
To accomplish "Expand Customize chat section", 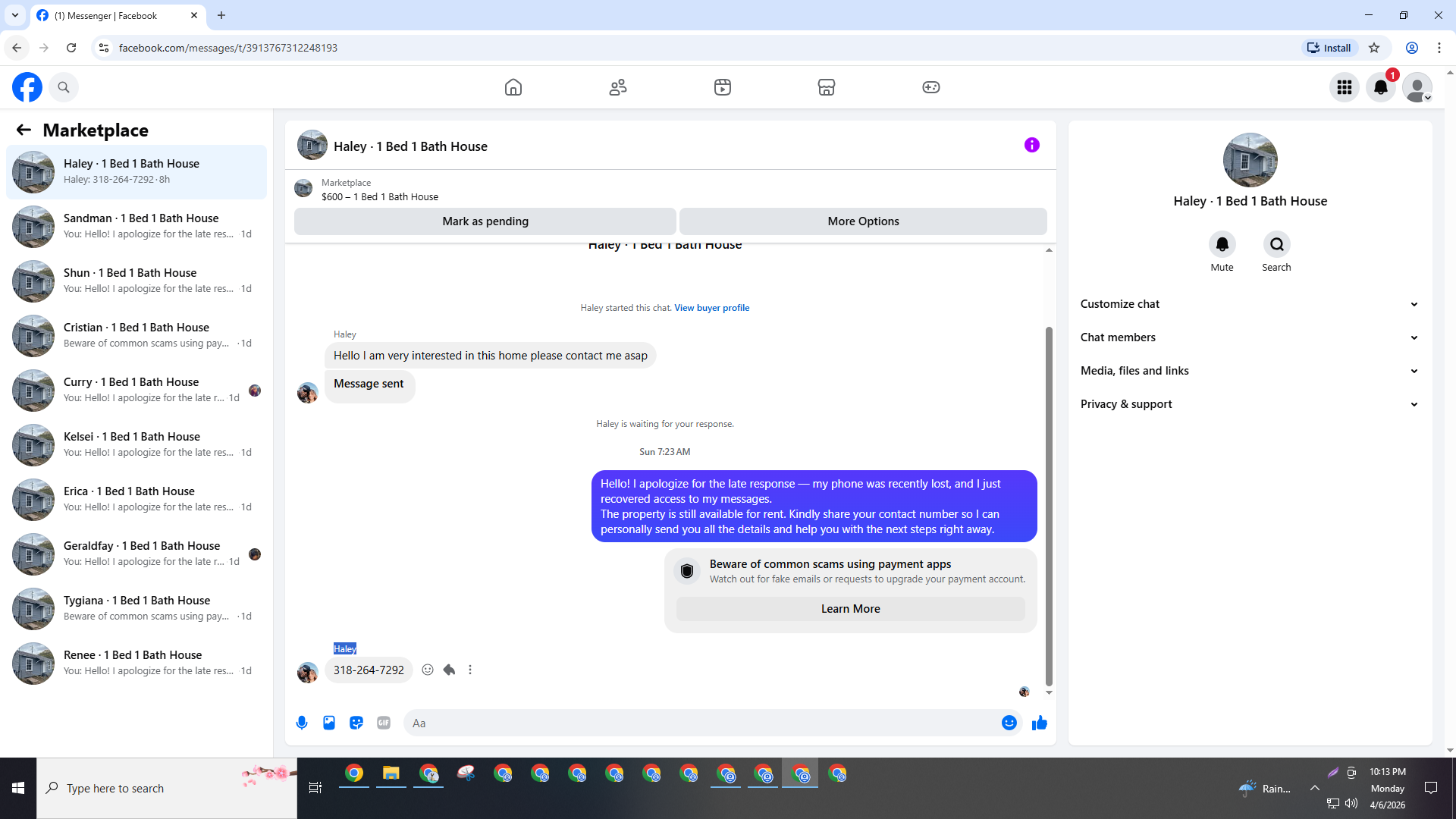I will click(x=1250, y=304).
